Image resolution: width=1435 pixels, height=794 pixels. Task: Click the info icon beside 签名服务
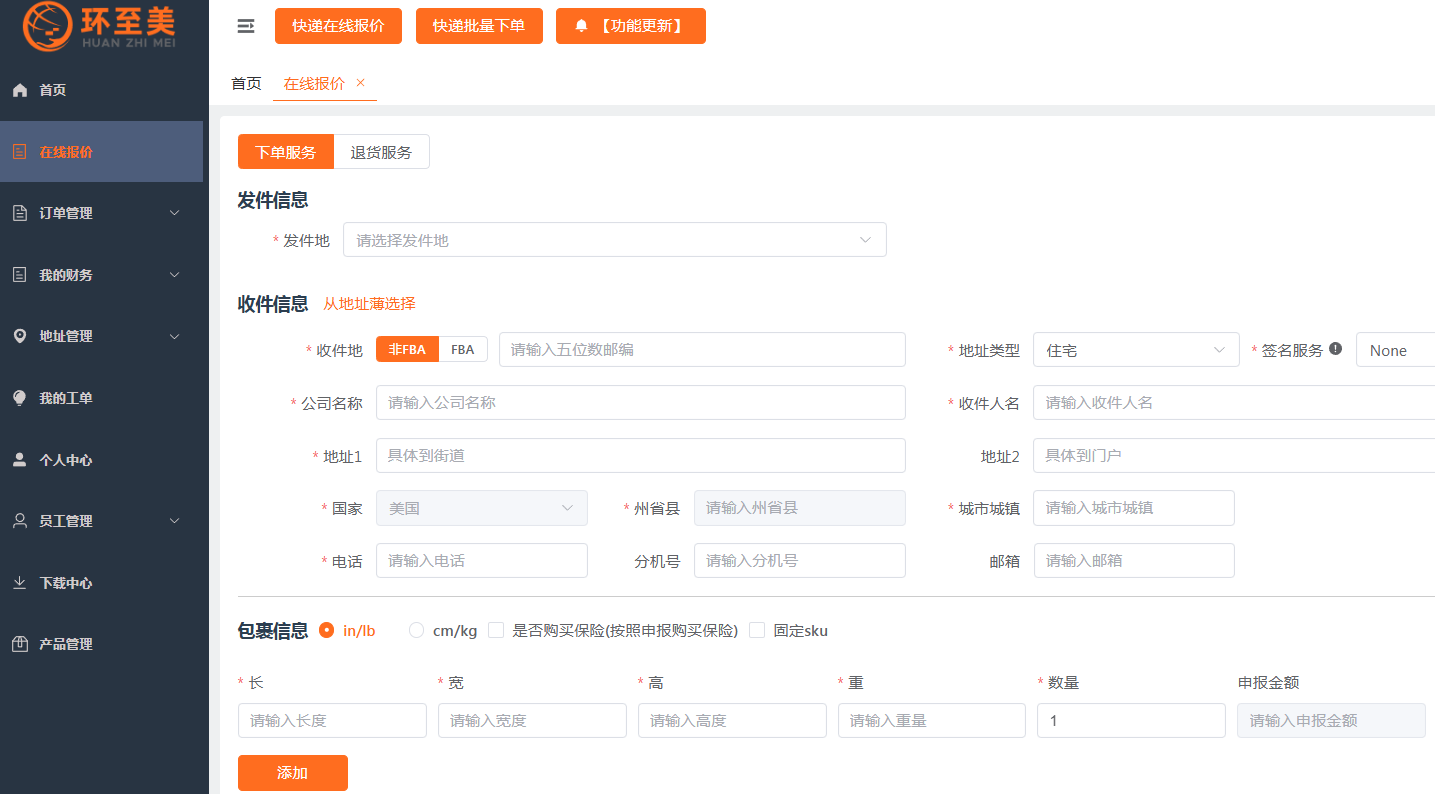tap(1335, 349)
